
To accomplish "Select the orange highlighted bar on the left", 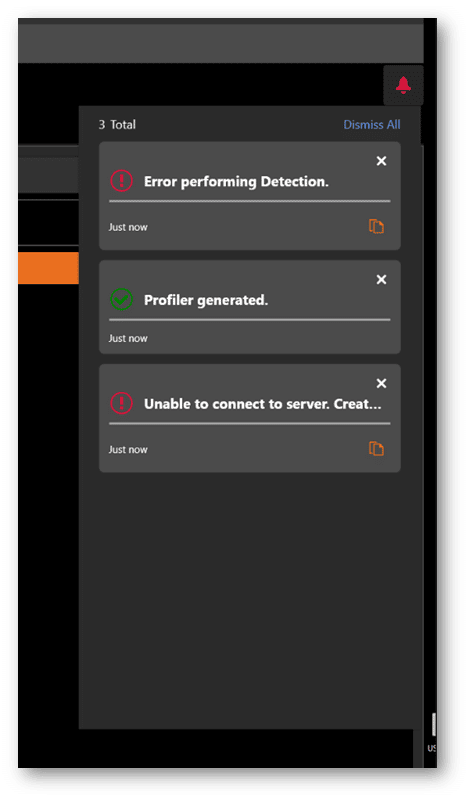I will coord(49,268).
